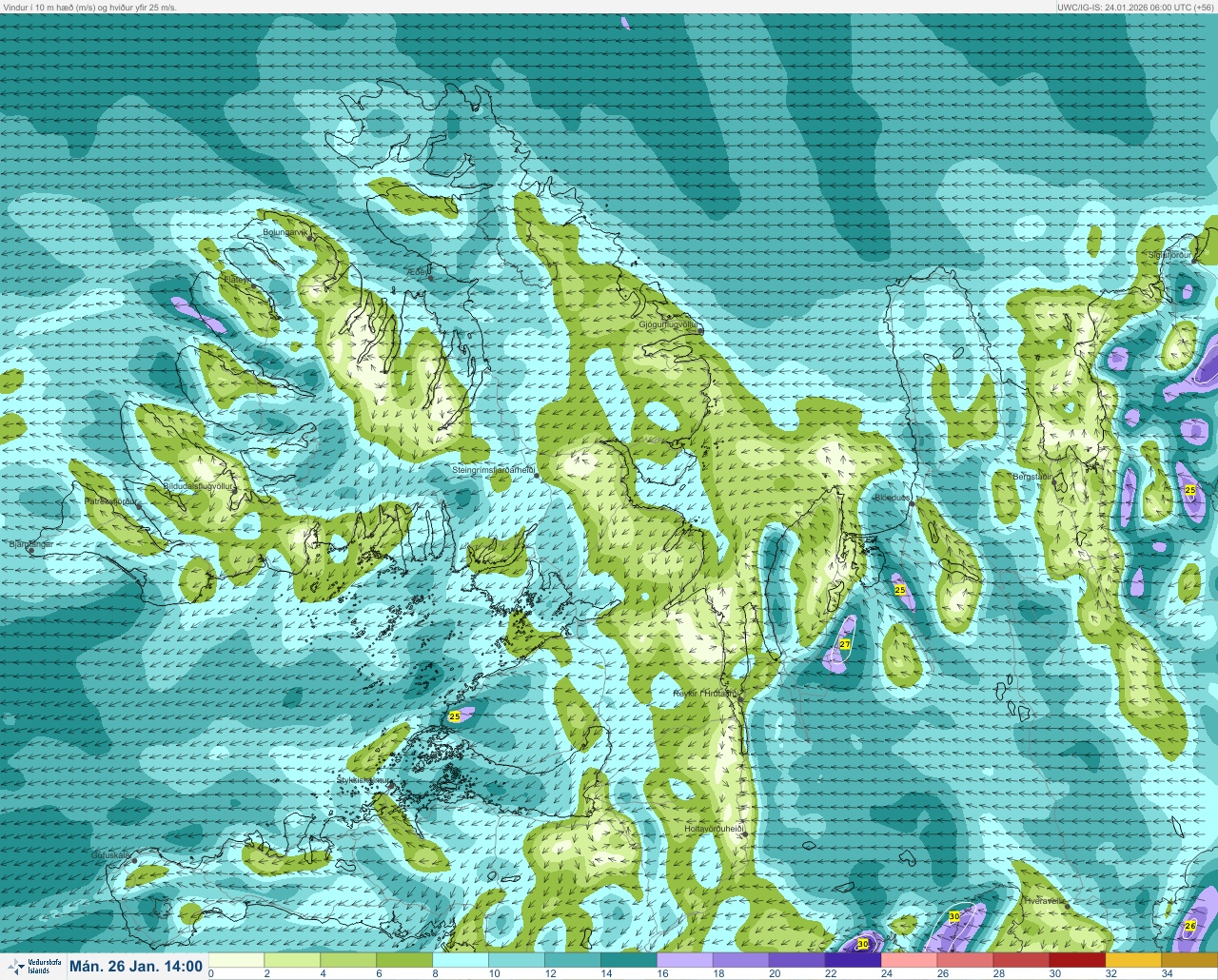The height and width of the screenshot is (980, 1218).
Task: Pick the above 34 m/s golden-brown legend swatch
Action: (1189, 960)
